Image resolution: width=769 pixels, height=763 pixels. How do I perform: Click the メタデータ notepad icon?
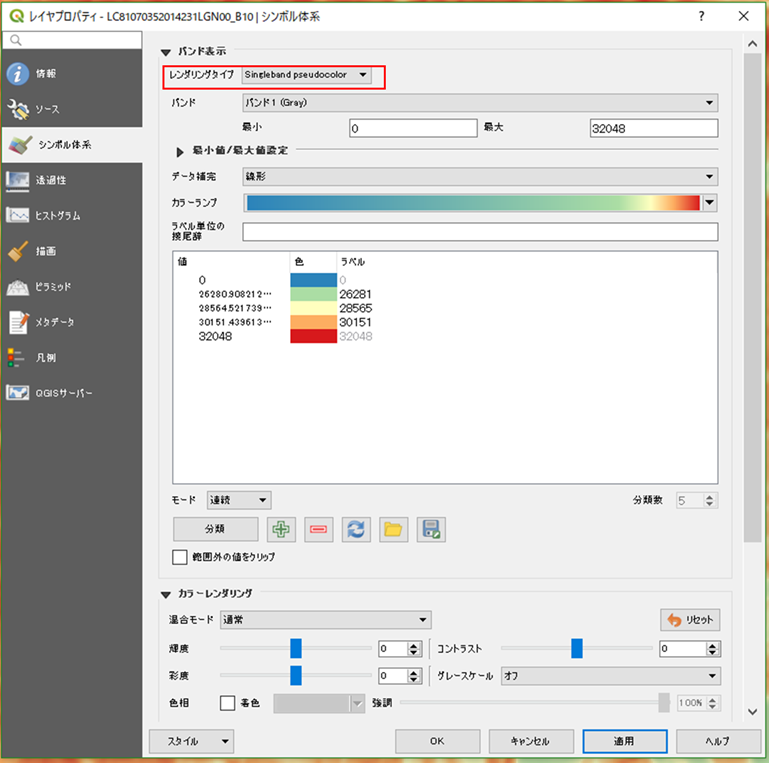pyautogui.click(x=18, y=322)
